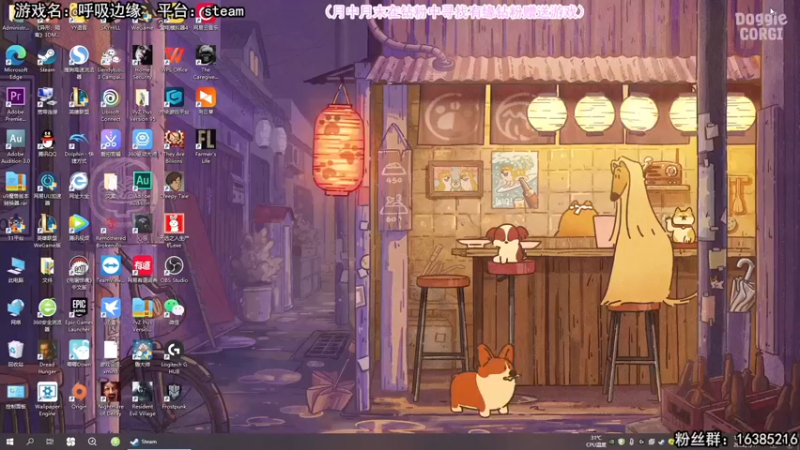The image size is (800, 450).
Task: Open the They Are Billions game icon
Action: (x=174, y=146)
